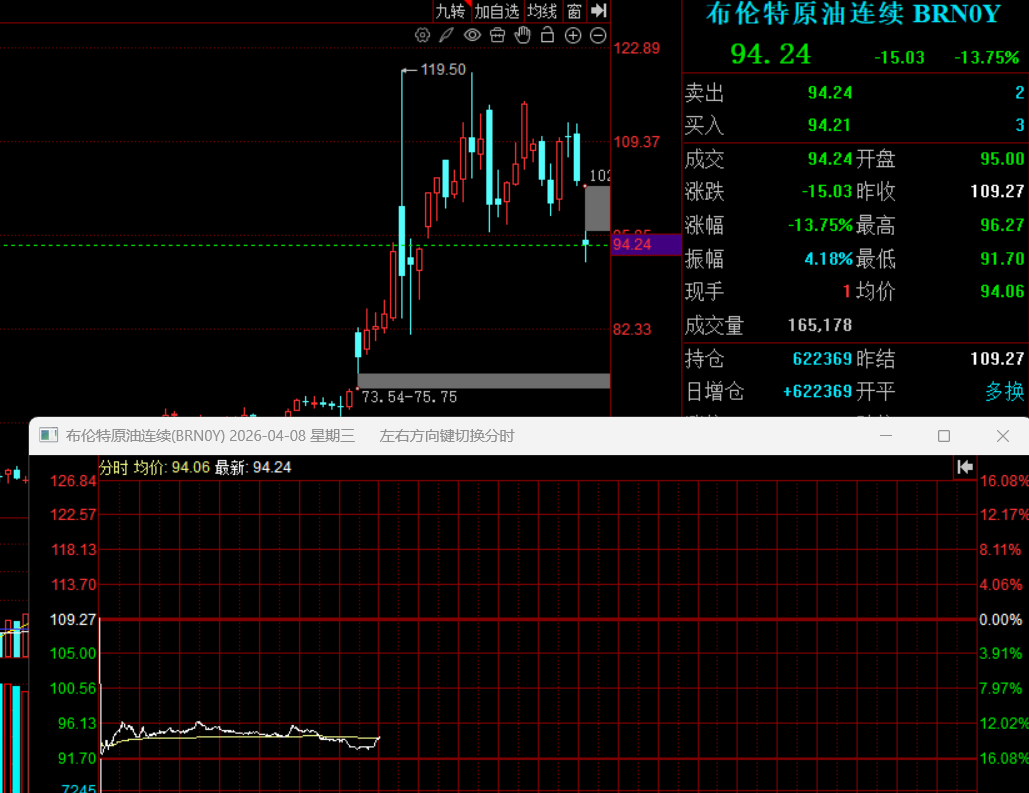Toggle the 均线 moving average button
This screenshot has width=1029, height=793.
[542, 11]
